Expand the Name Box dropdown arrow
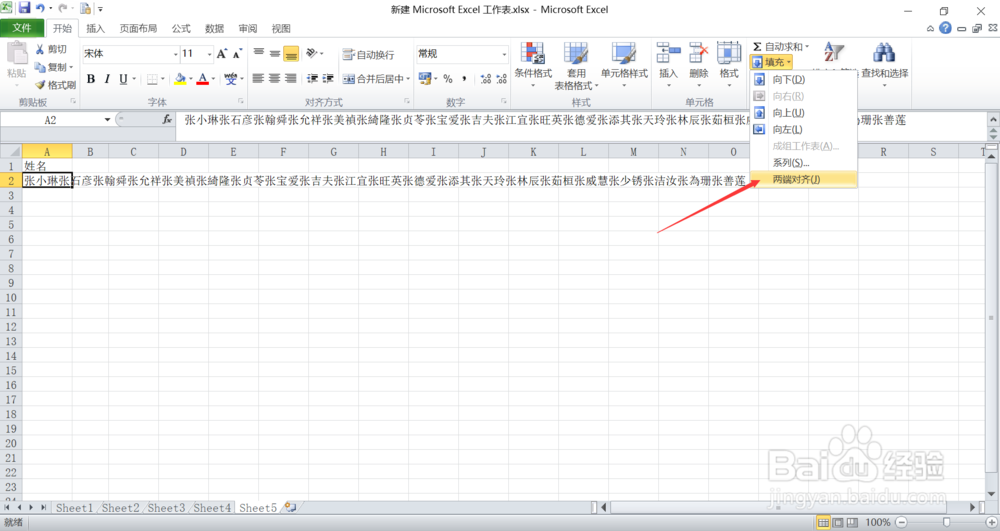 107,120
